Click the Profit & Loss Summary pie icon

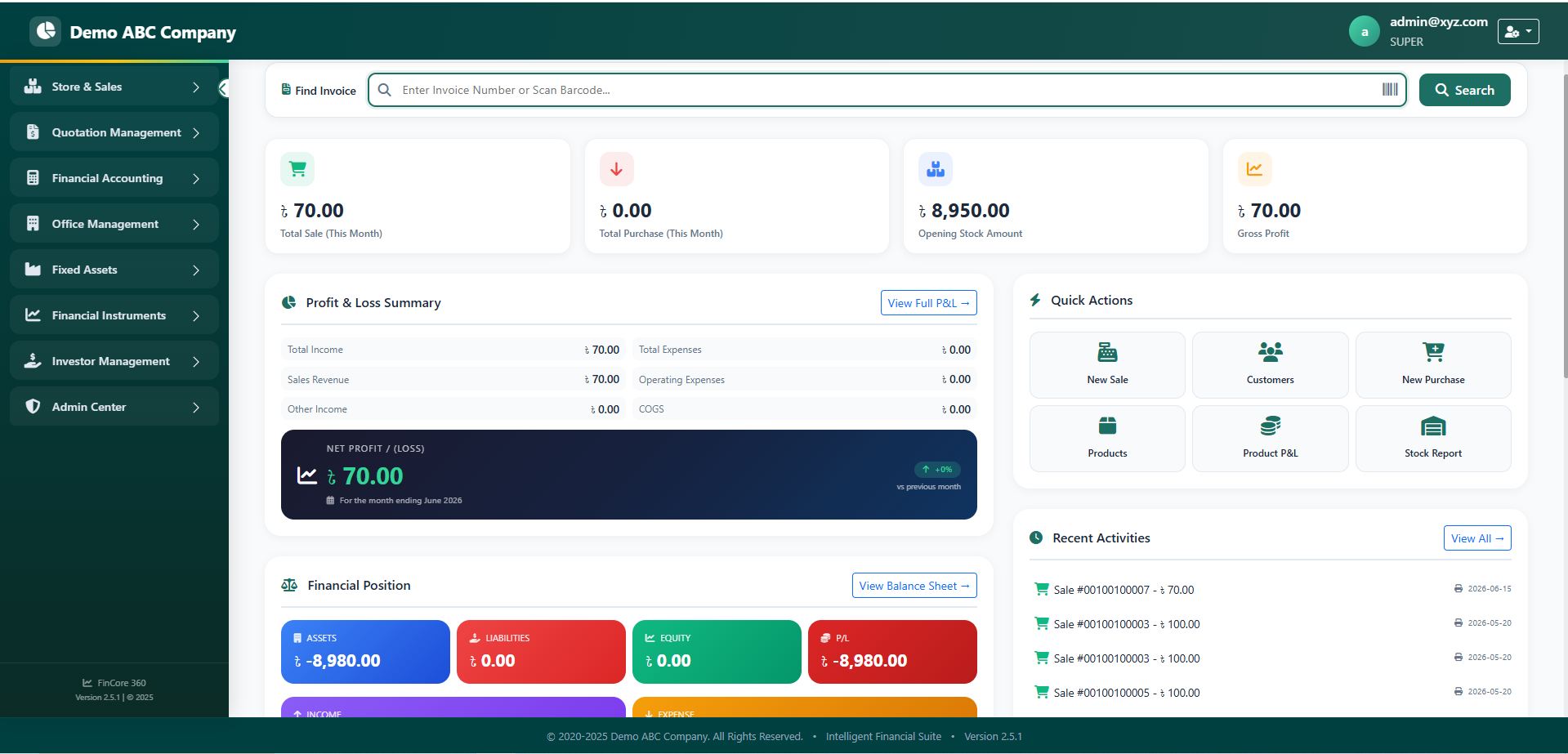289,302
